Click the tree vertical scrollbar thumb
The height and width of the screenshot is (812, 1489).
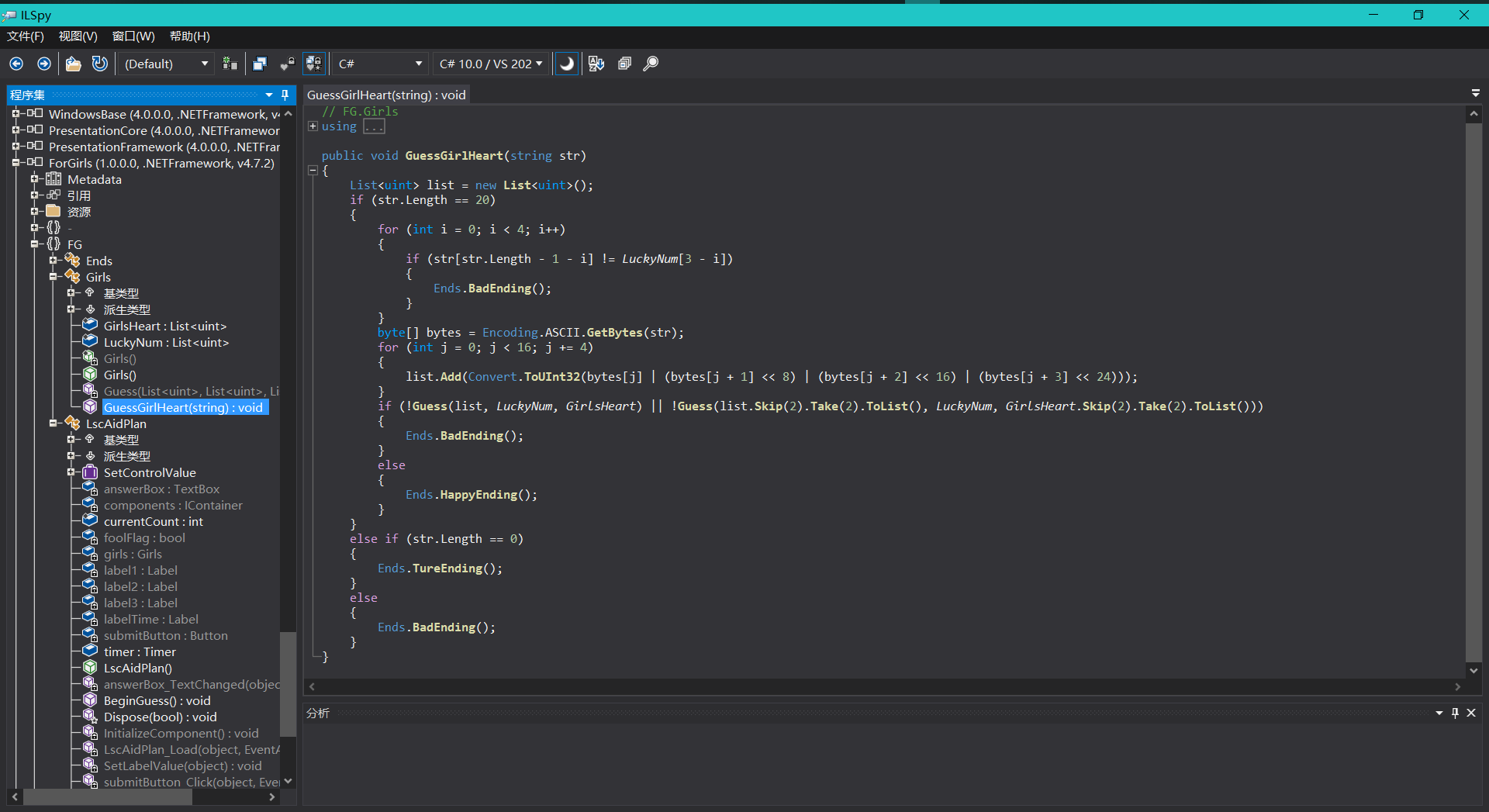click(288, 684)
